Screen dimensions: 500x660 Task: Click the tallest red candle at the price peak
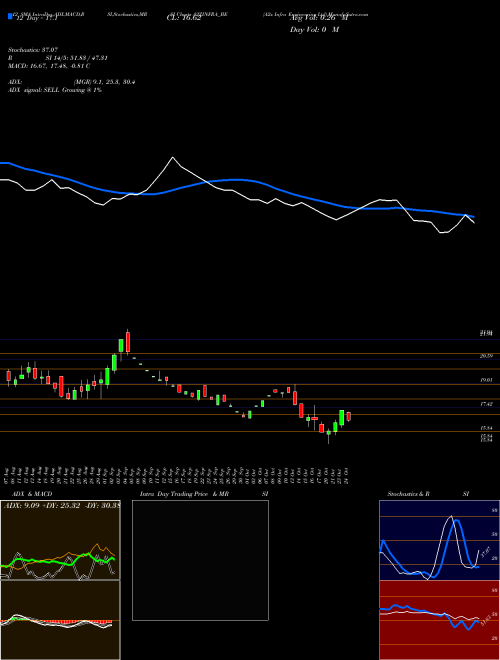pos(128,342)
